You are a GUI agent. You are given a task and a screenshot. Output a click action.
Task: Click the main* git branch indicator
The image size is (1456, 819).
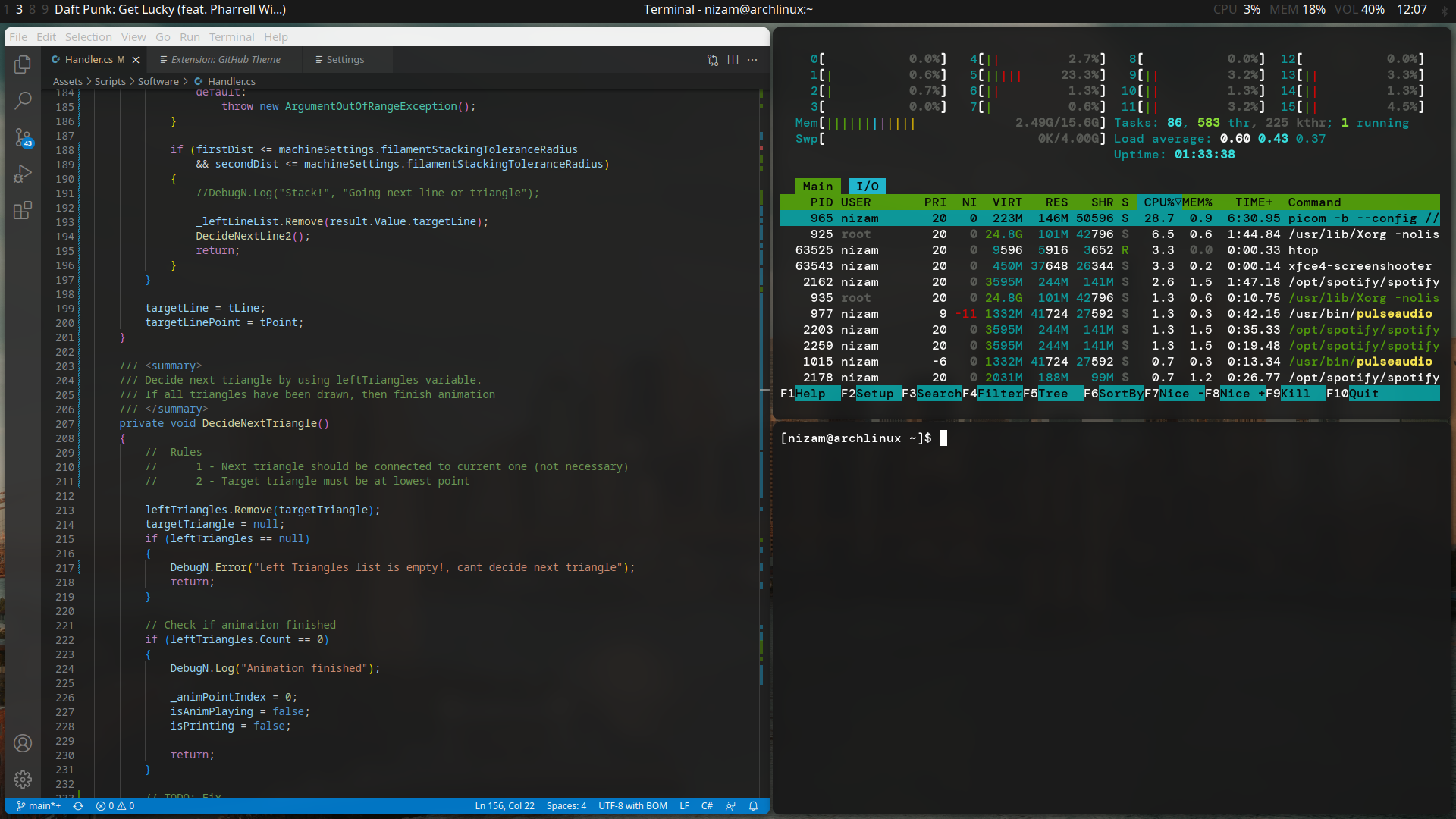click(39, 806)
